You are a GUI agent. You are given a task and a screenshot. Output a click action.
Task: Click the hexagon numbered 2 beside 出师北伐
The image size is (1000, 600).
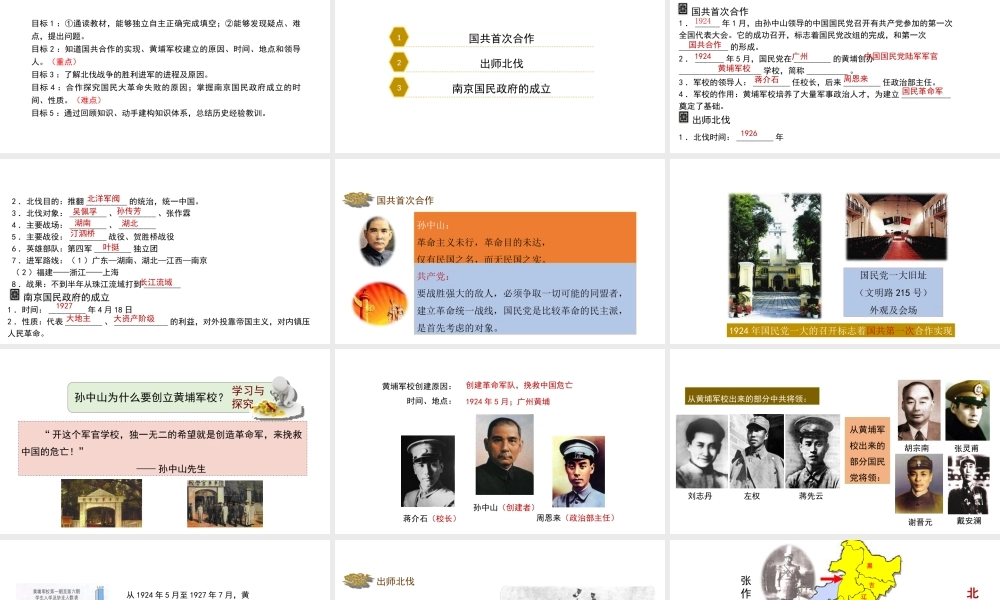(x=399, y=62)
